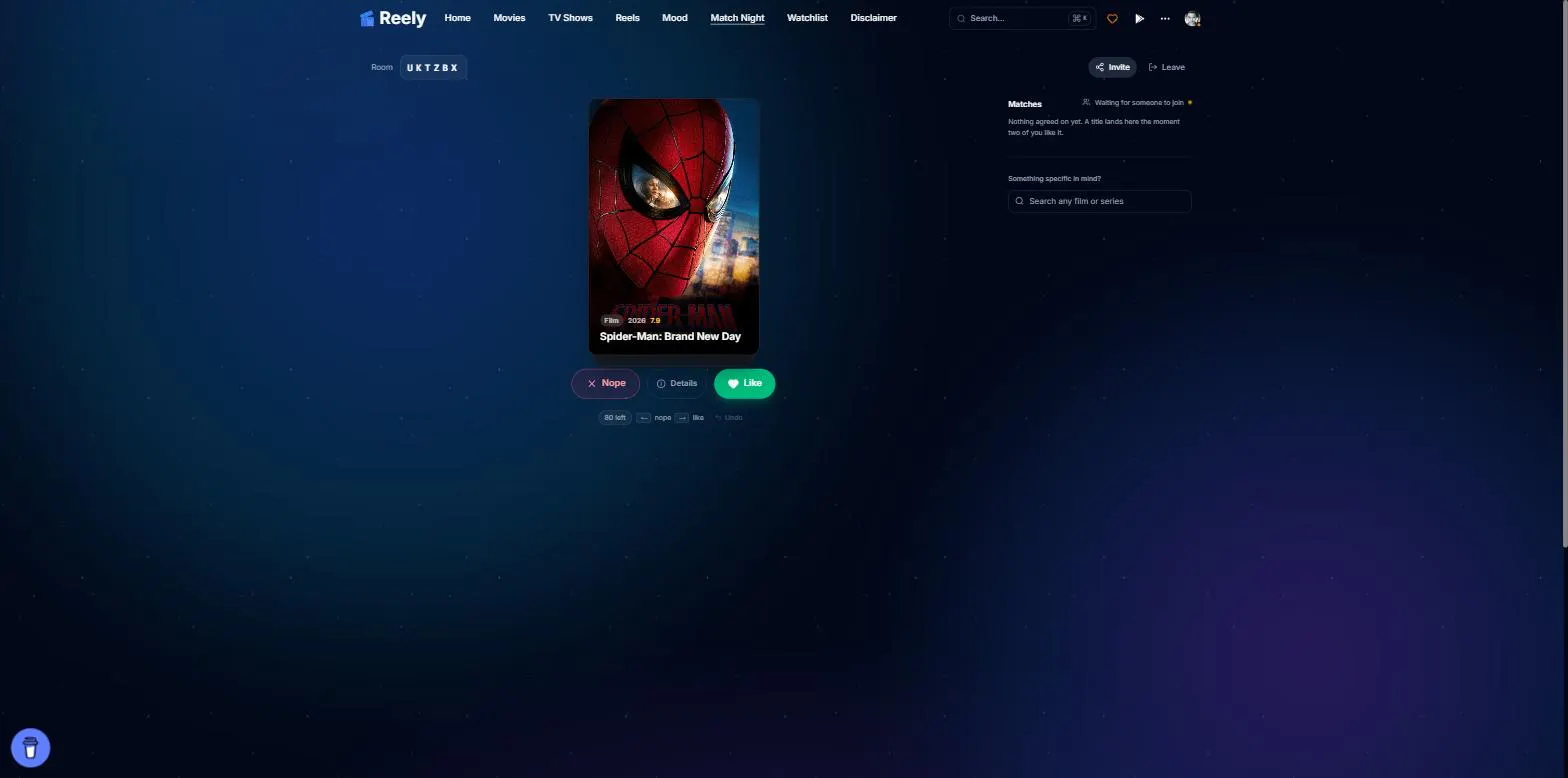Click the 80 left counter badge

pos(615,417)
